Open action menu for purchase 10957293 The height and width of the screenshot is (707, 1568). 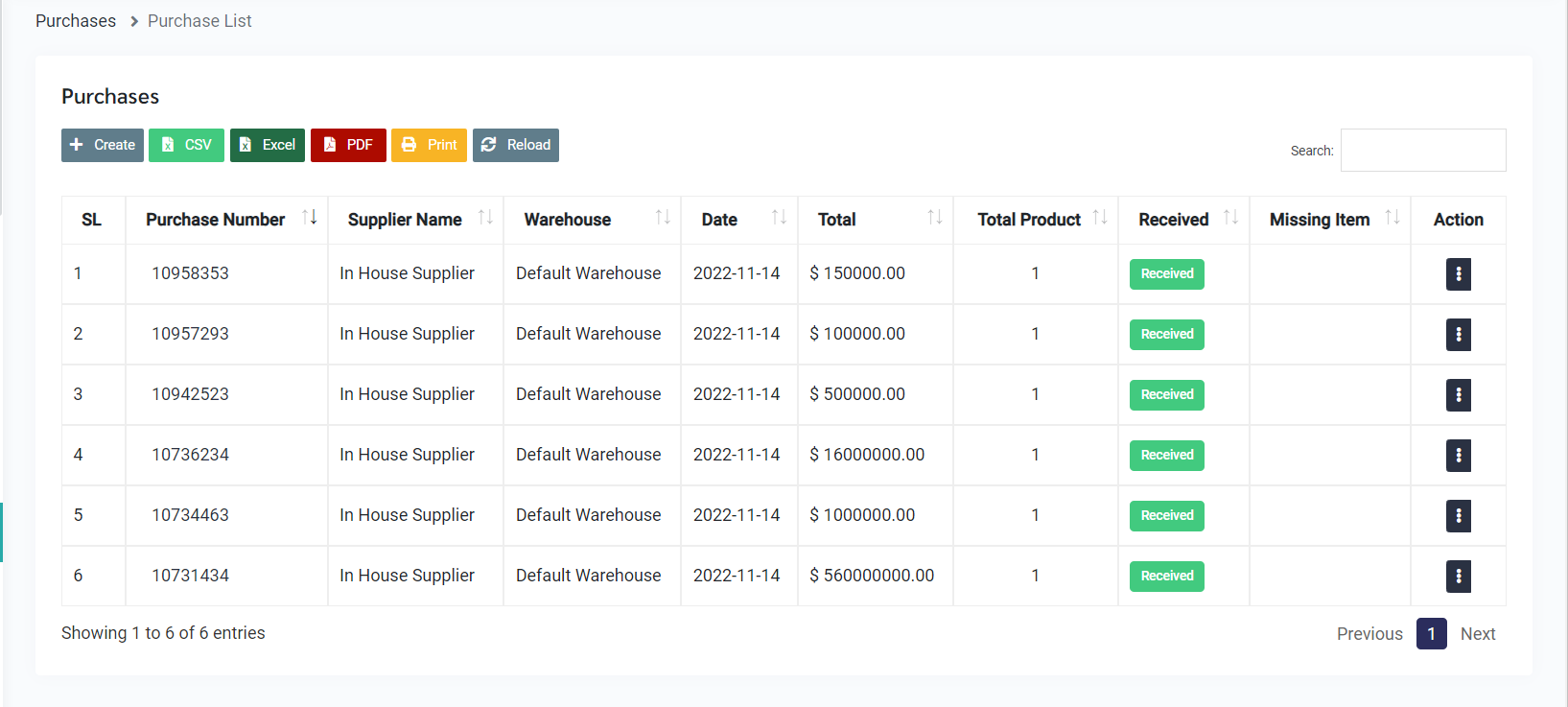pyautogui.click(x=1458, y=335)
